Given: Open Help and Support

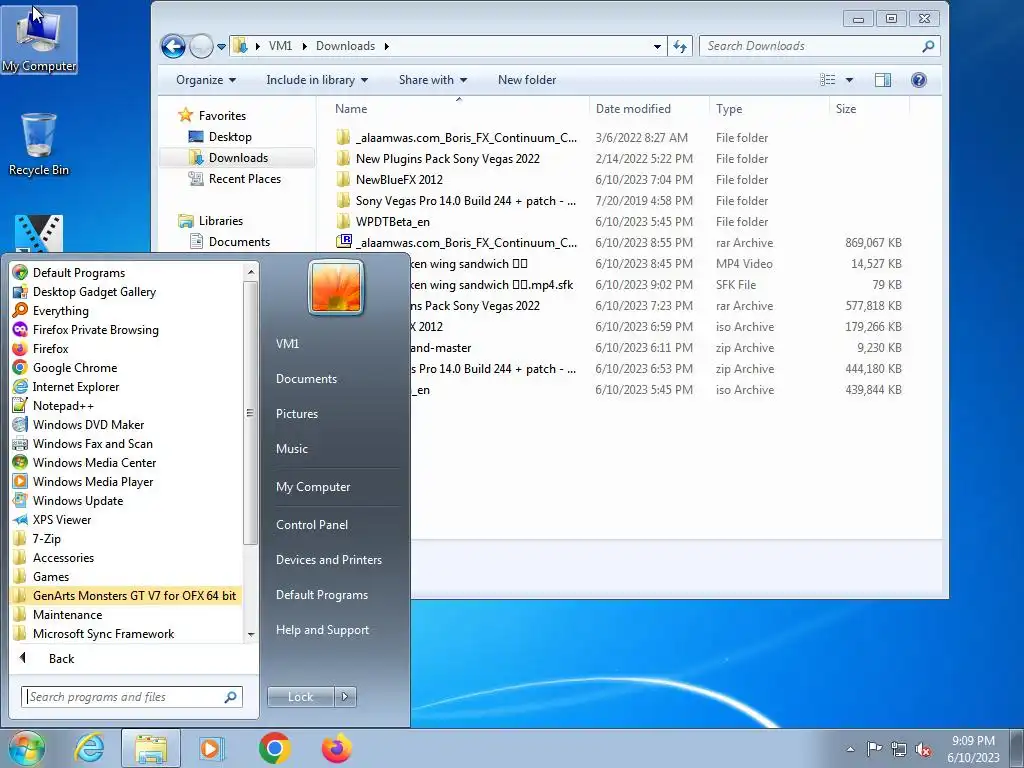Looking at the screenshot, I should [x=322, y=630].
